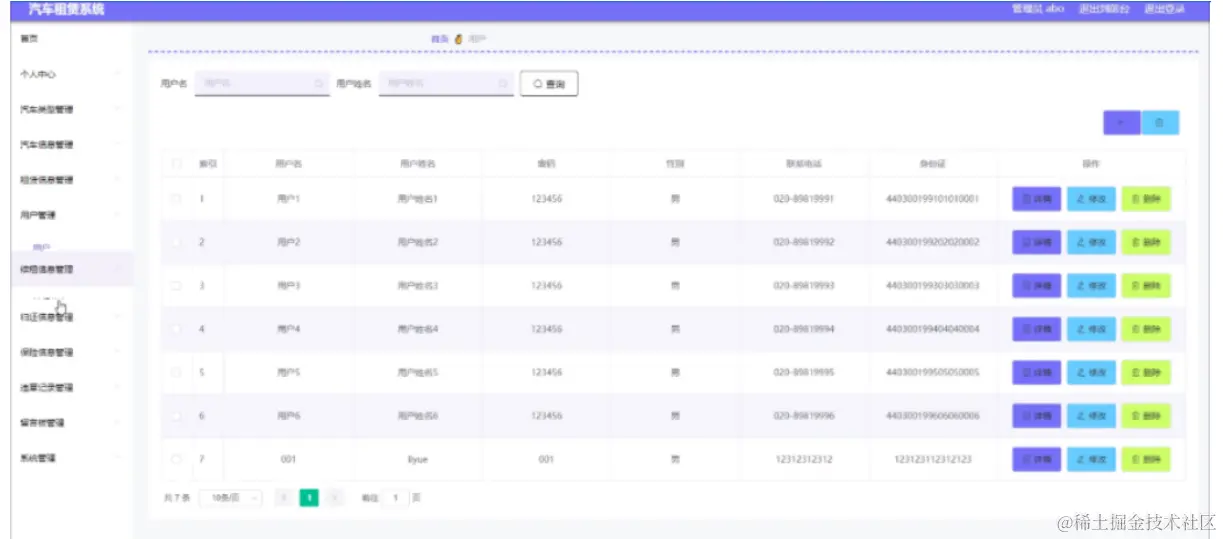Click 删除 for row 用户6
The height and width of the screenshot is (539, 1223).
[1146, 415]
